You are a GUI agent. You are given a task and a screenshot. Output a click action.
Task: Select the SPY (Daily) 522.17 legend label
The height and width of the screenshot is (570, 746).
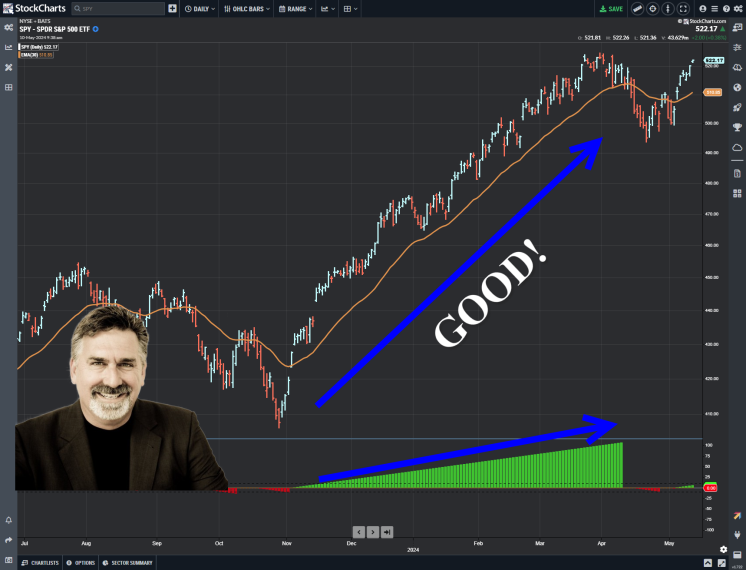(x=39, y=47)
